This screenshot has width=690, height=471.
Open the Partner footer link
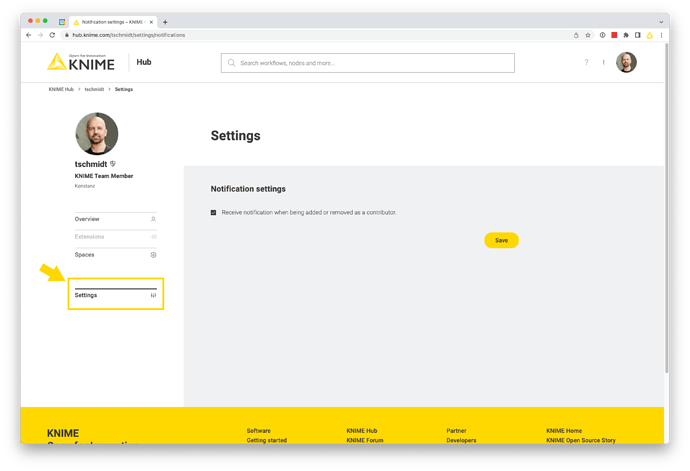[456, 431]
